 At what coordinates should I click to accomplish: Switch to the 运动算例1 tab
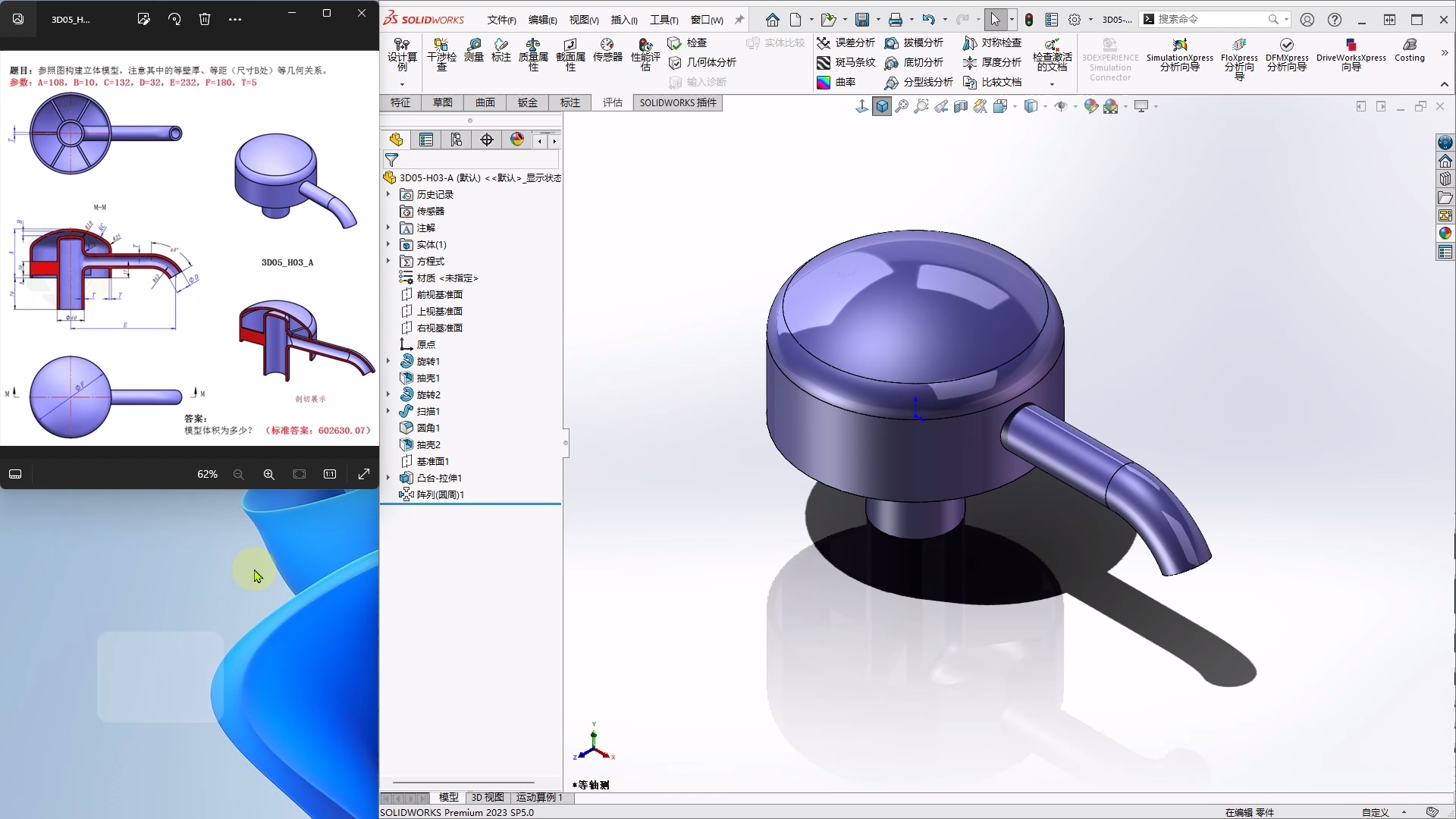(x=538, y=798)
